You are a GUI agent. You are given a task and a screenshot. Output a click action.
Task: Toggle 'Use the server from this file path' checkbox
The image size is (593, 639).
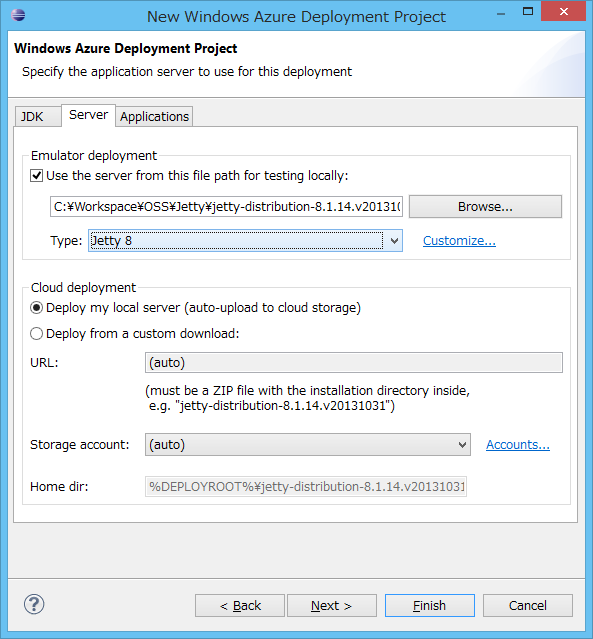(x=36, y=176)
